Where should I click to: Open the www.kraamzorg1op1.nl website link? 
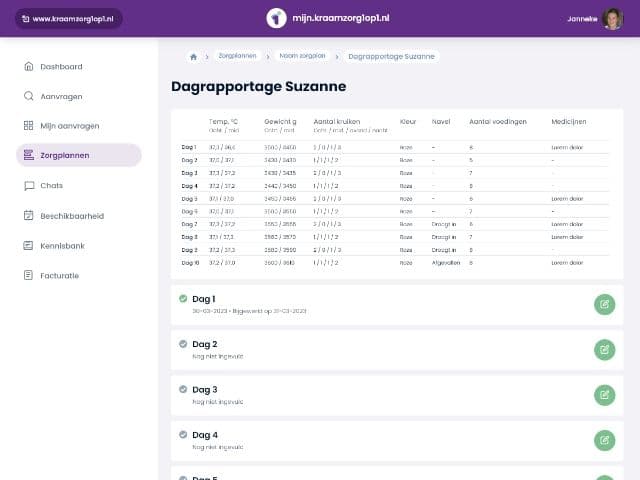[69, 19]
